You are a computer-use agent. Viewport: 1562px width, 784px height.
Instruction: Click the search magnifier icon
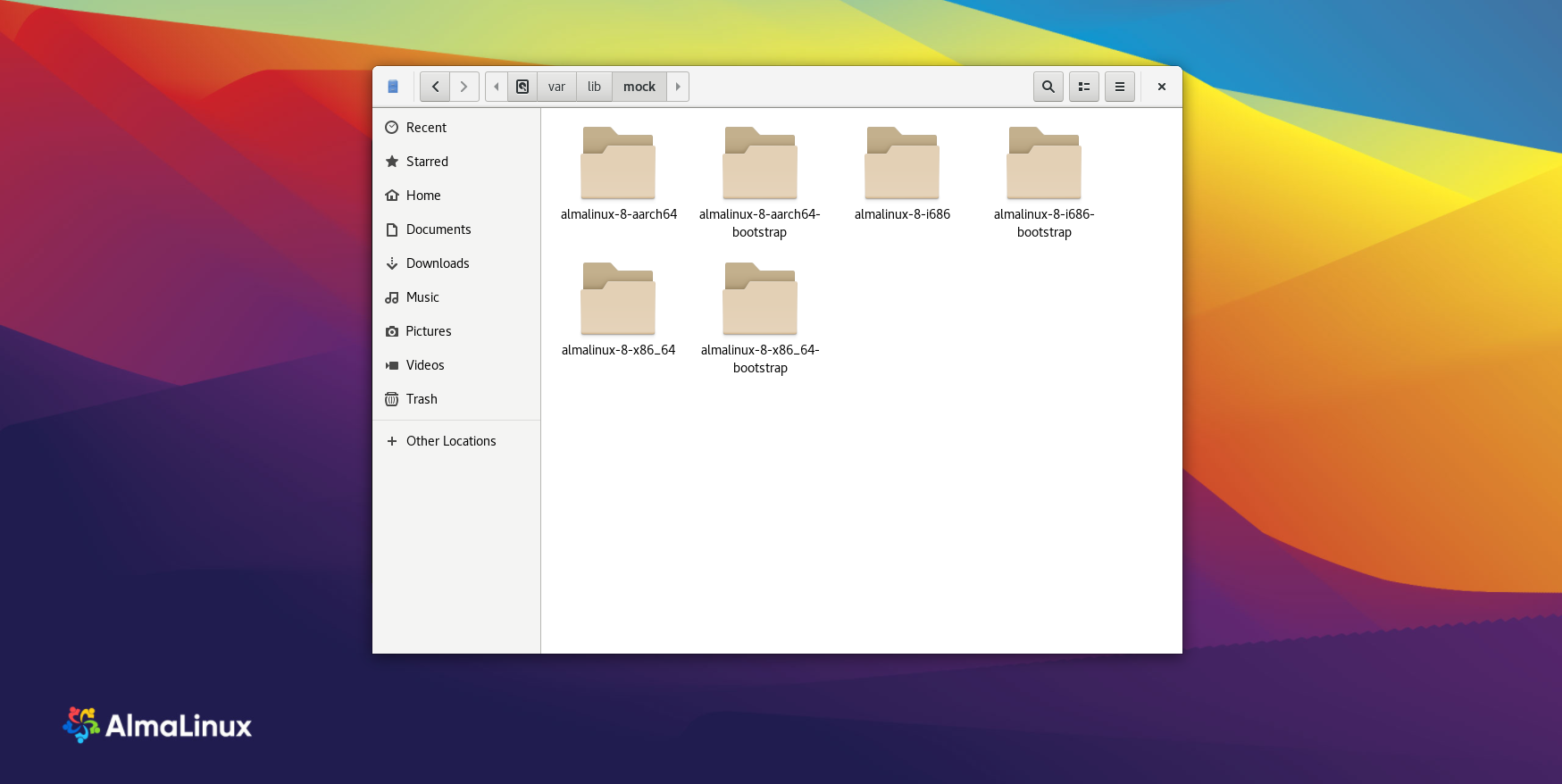click(x=1048, y=87)
